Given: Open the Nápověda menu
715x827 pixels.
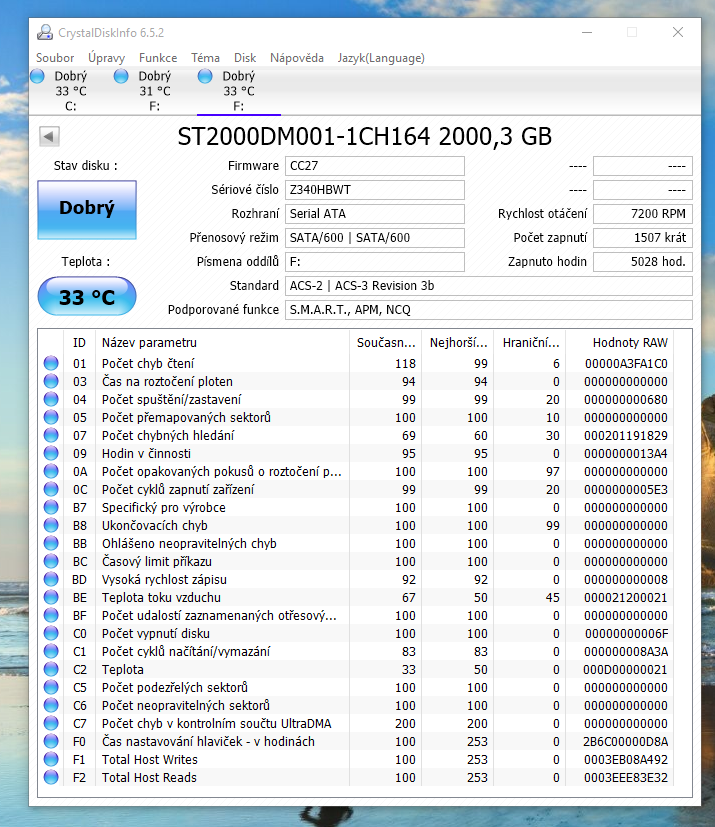Looking at the screenshot, I should click(x=297, y=58).
